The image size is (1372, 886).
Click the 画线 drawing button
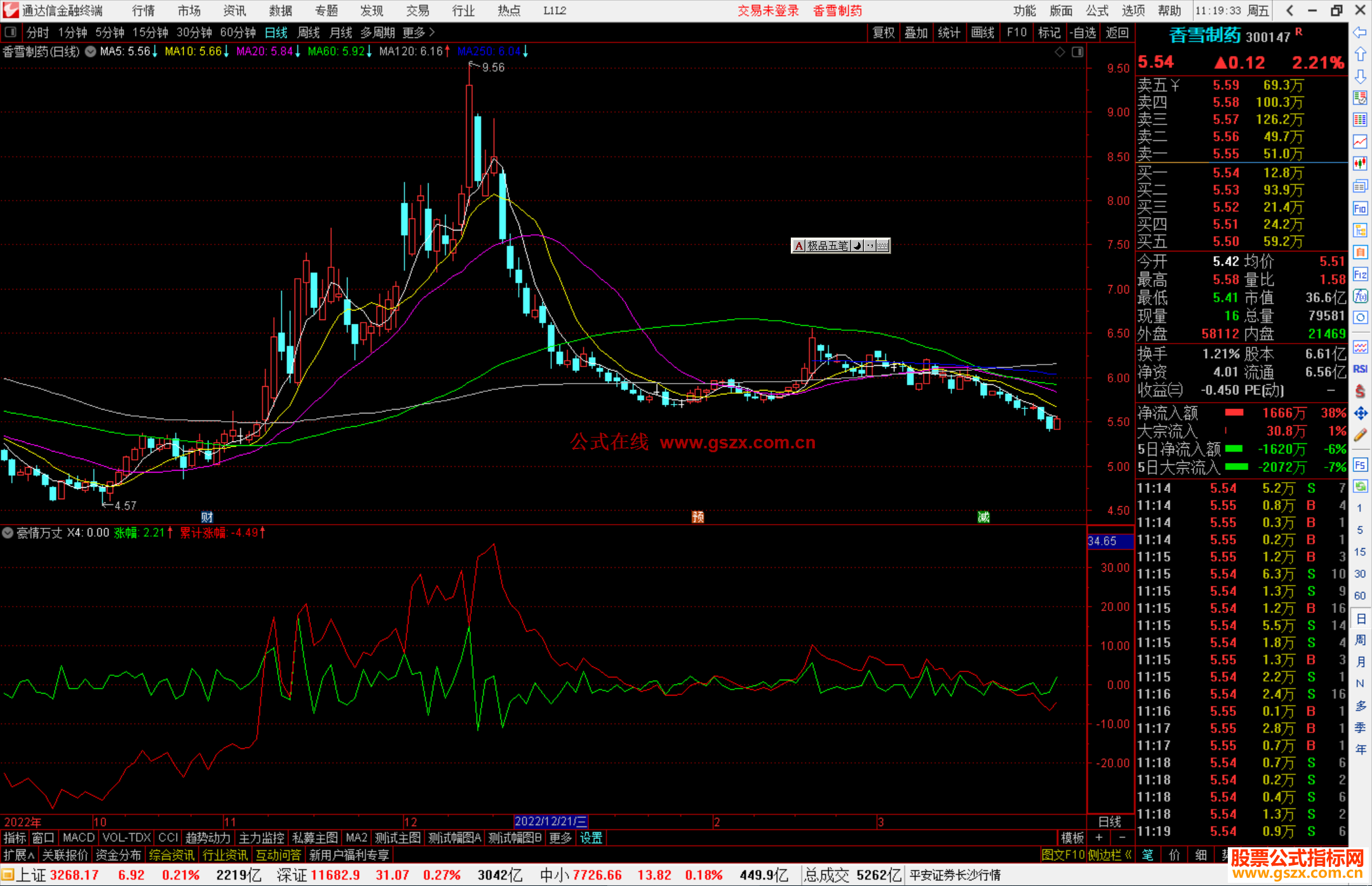tap(982, 32)
